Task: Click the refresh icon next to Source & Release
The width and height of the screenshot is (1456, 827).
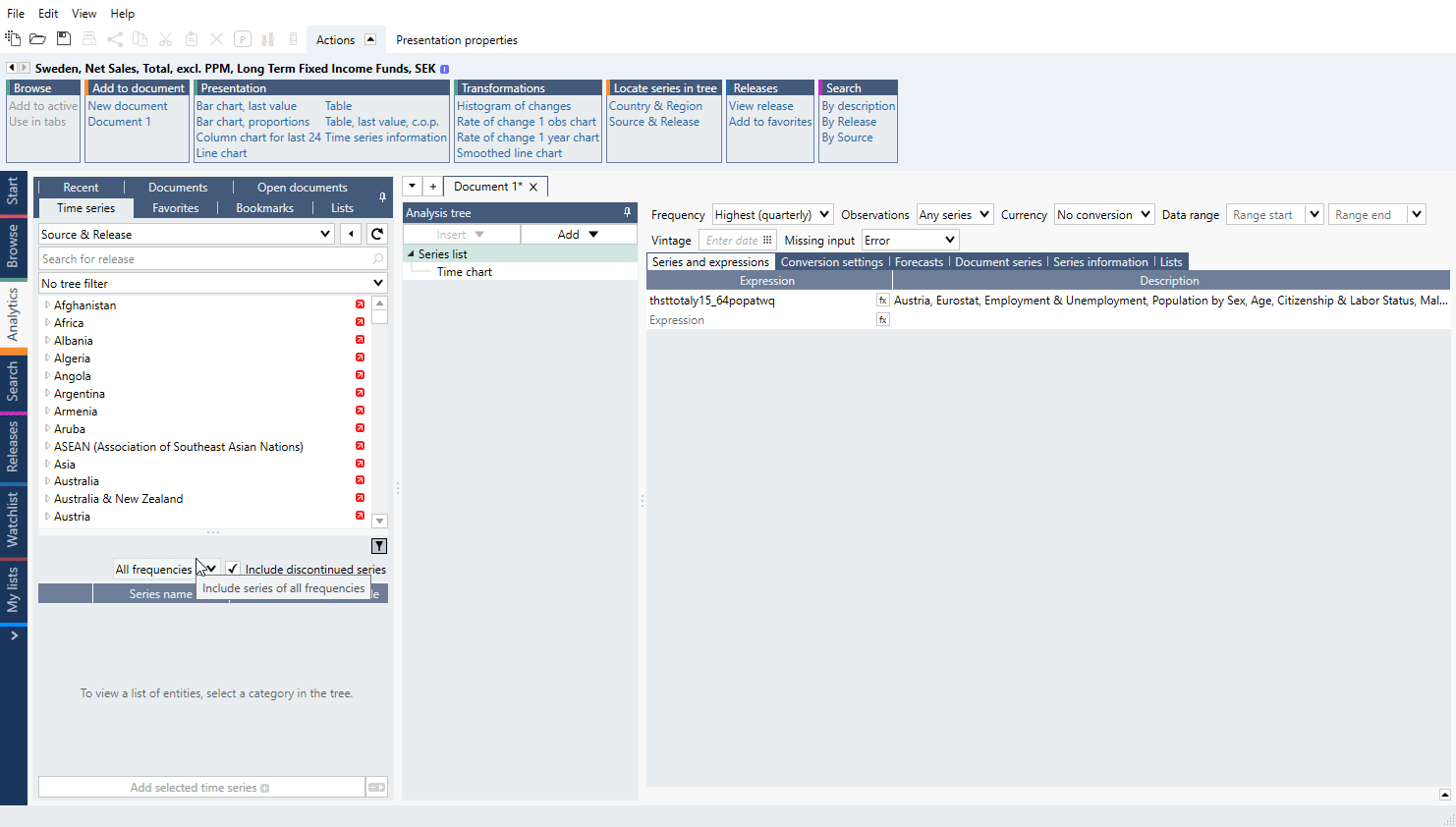Action: 377,234
